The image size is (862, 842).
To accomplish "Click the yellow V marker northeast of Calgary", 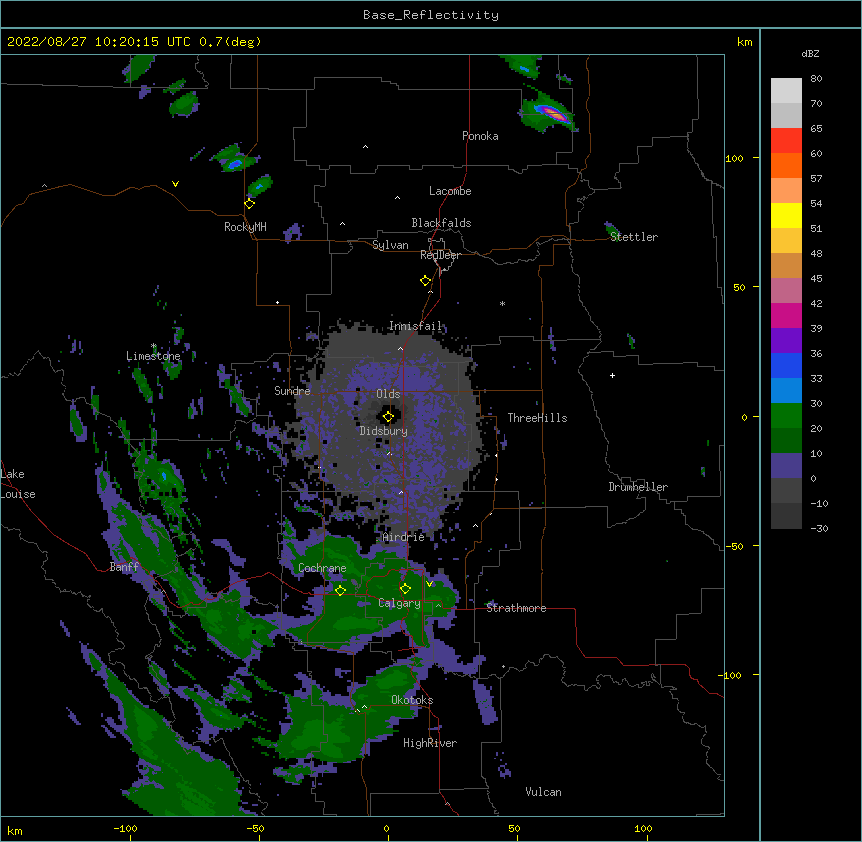I will click(x=429, y=584).
